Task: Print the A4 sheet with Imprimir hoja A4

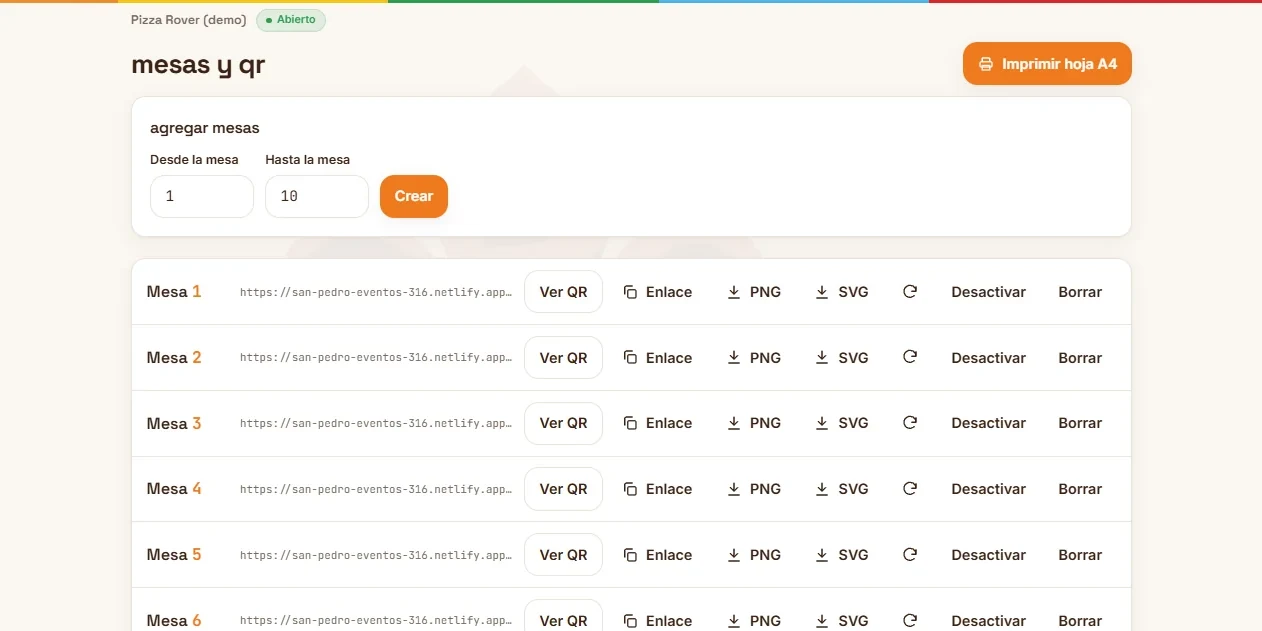Action: [1047, 64]
